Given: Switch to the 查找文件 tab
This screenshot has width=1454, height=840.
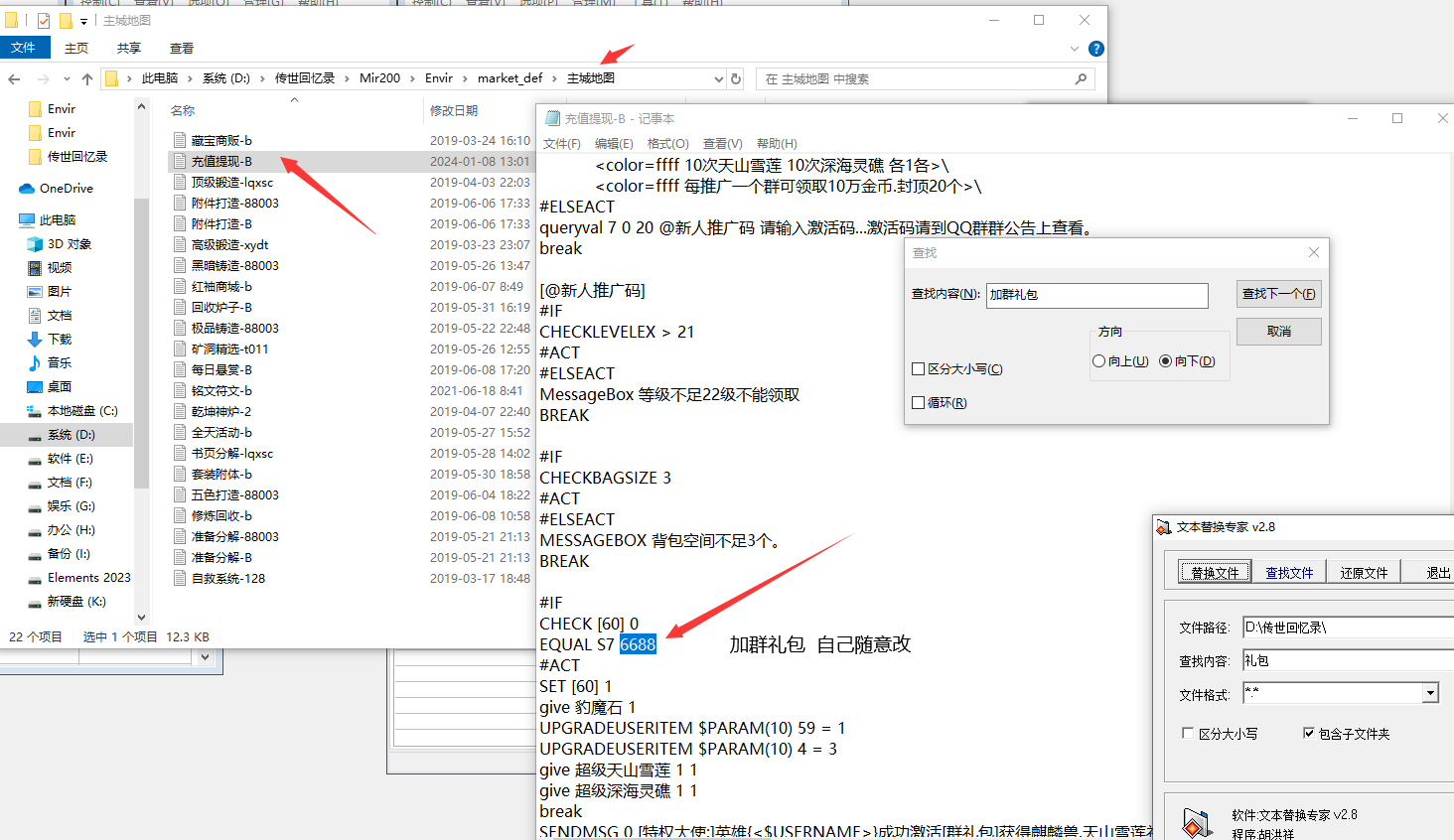Looking at the screenshot, I should click(x=1289, y=573).
